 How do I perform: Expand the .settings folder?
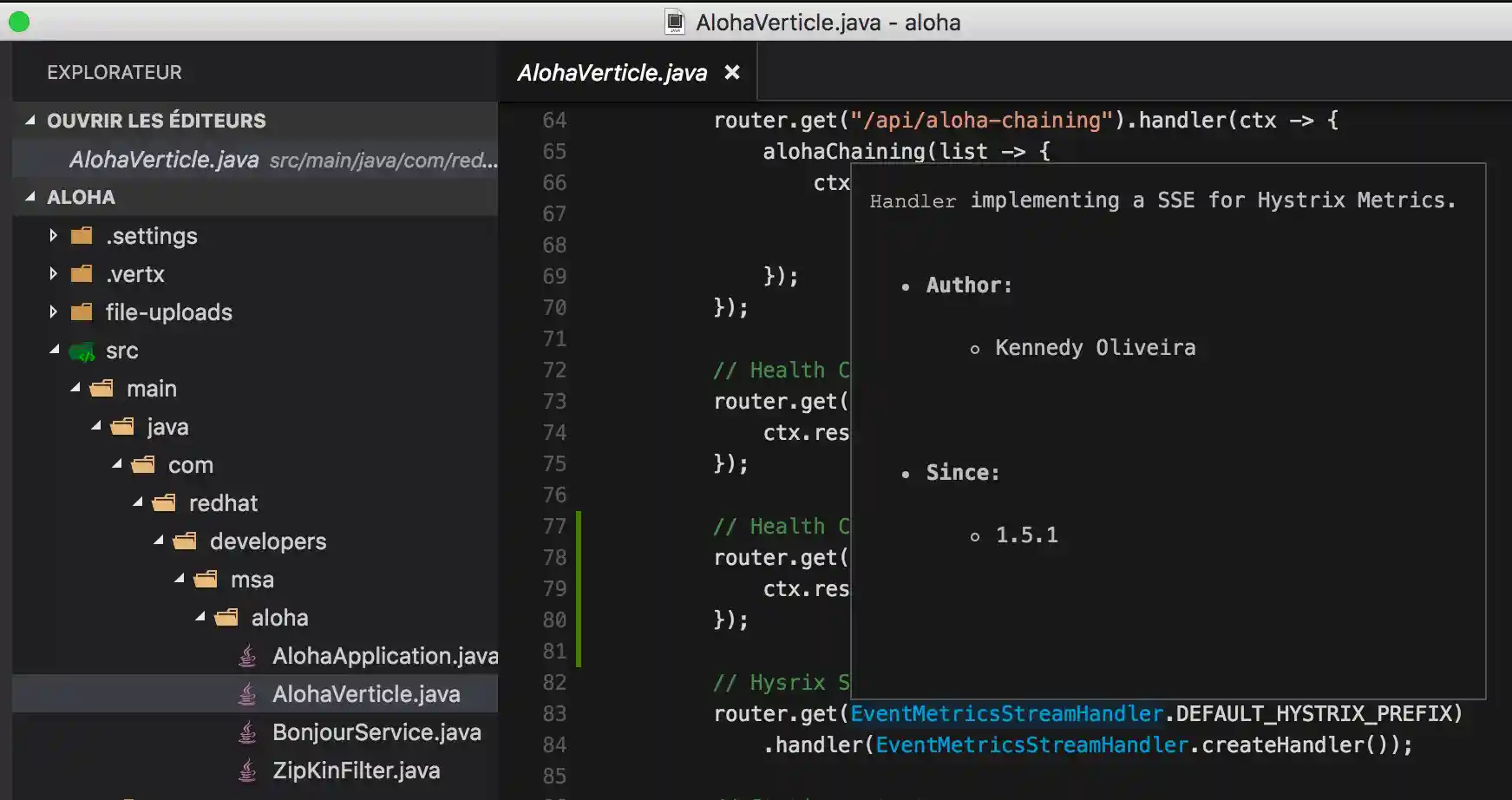click(x=53, y=235)
